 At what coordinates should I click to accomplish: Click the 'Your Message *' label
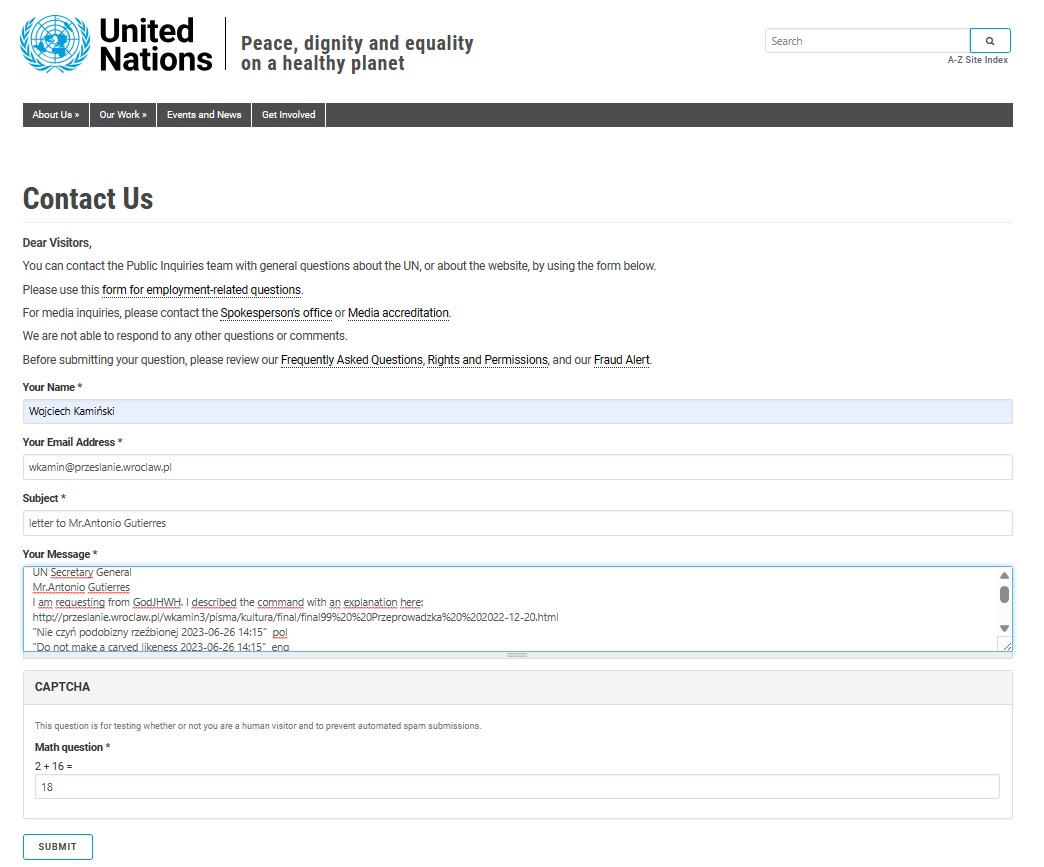[60, 554]
